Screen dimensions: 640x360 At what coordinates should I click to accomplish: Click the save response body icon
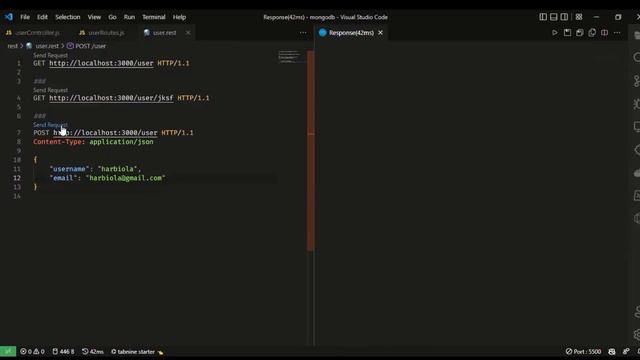click(x=580, y=33)
